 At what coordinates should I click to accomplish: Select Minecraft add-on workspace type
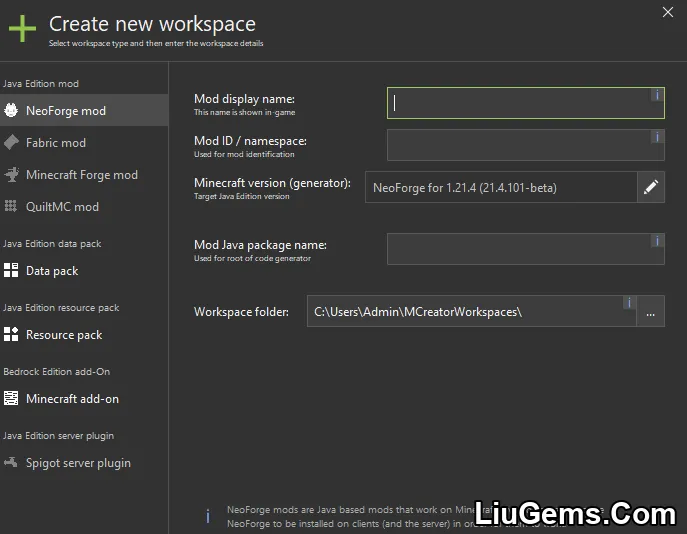(84, 398)
